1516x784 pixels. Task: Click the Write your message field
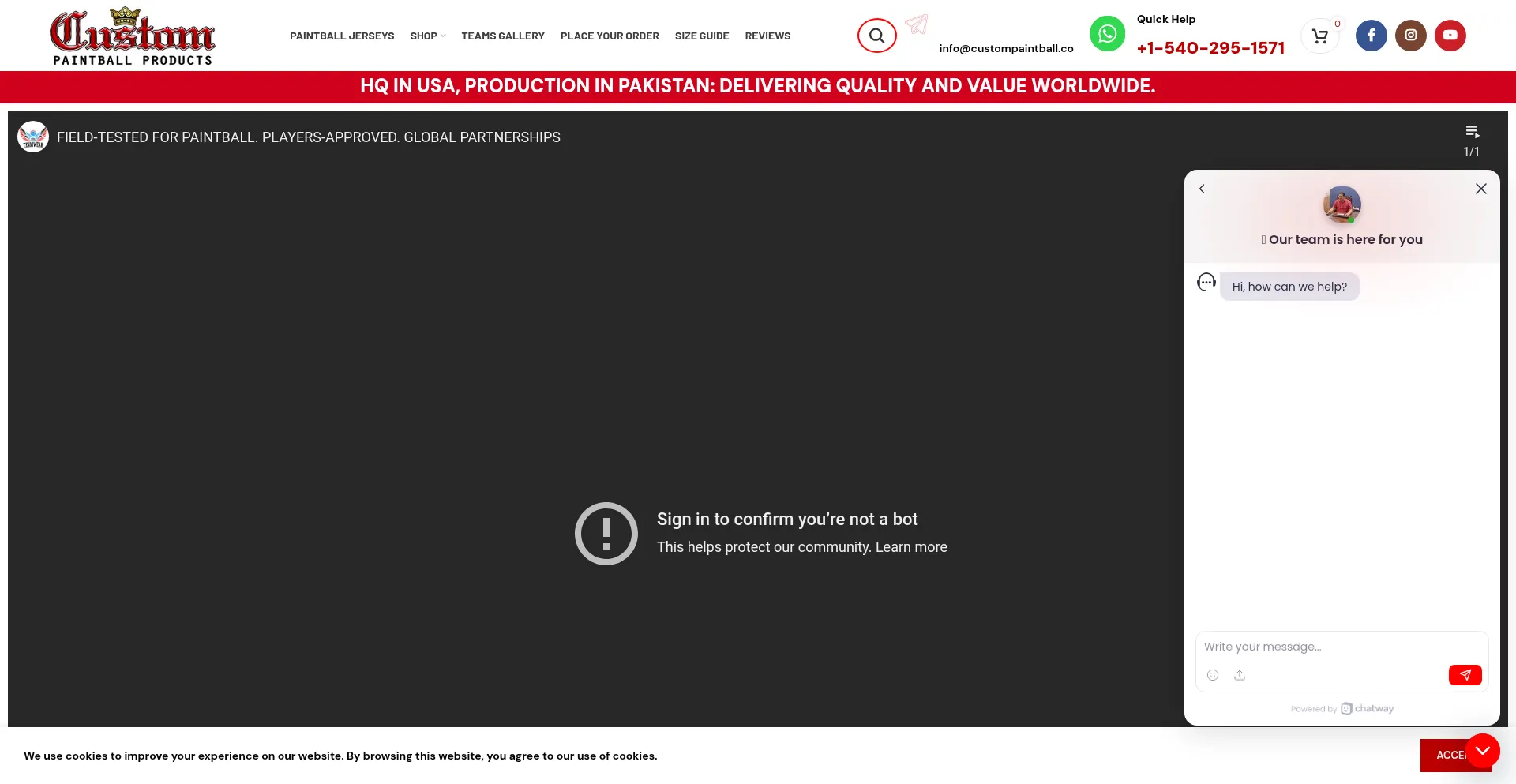point(1341,647)
